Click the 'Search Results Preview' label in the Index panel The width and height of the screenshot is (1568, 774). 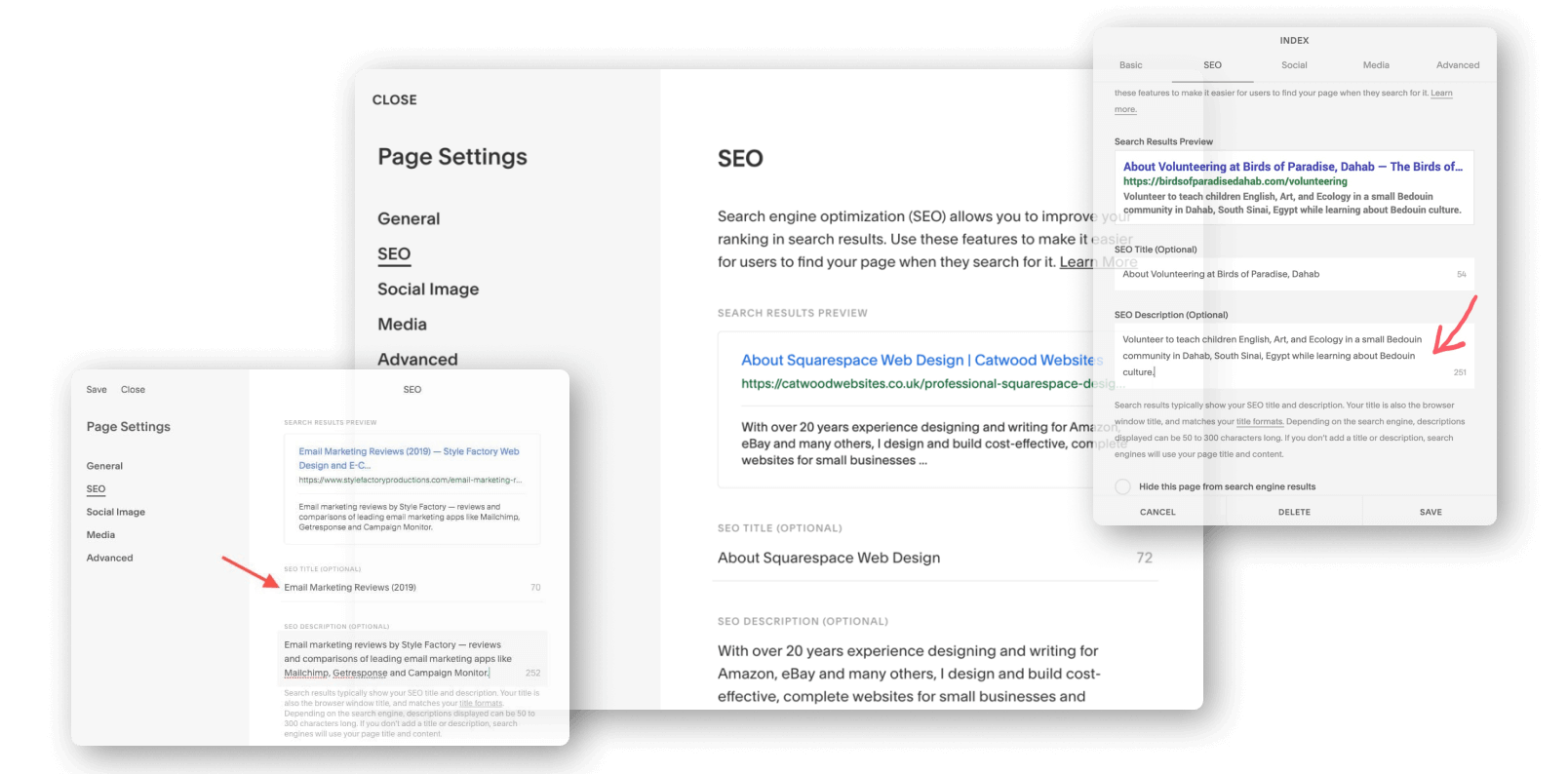coord(1163,141)
